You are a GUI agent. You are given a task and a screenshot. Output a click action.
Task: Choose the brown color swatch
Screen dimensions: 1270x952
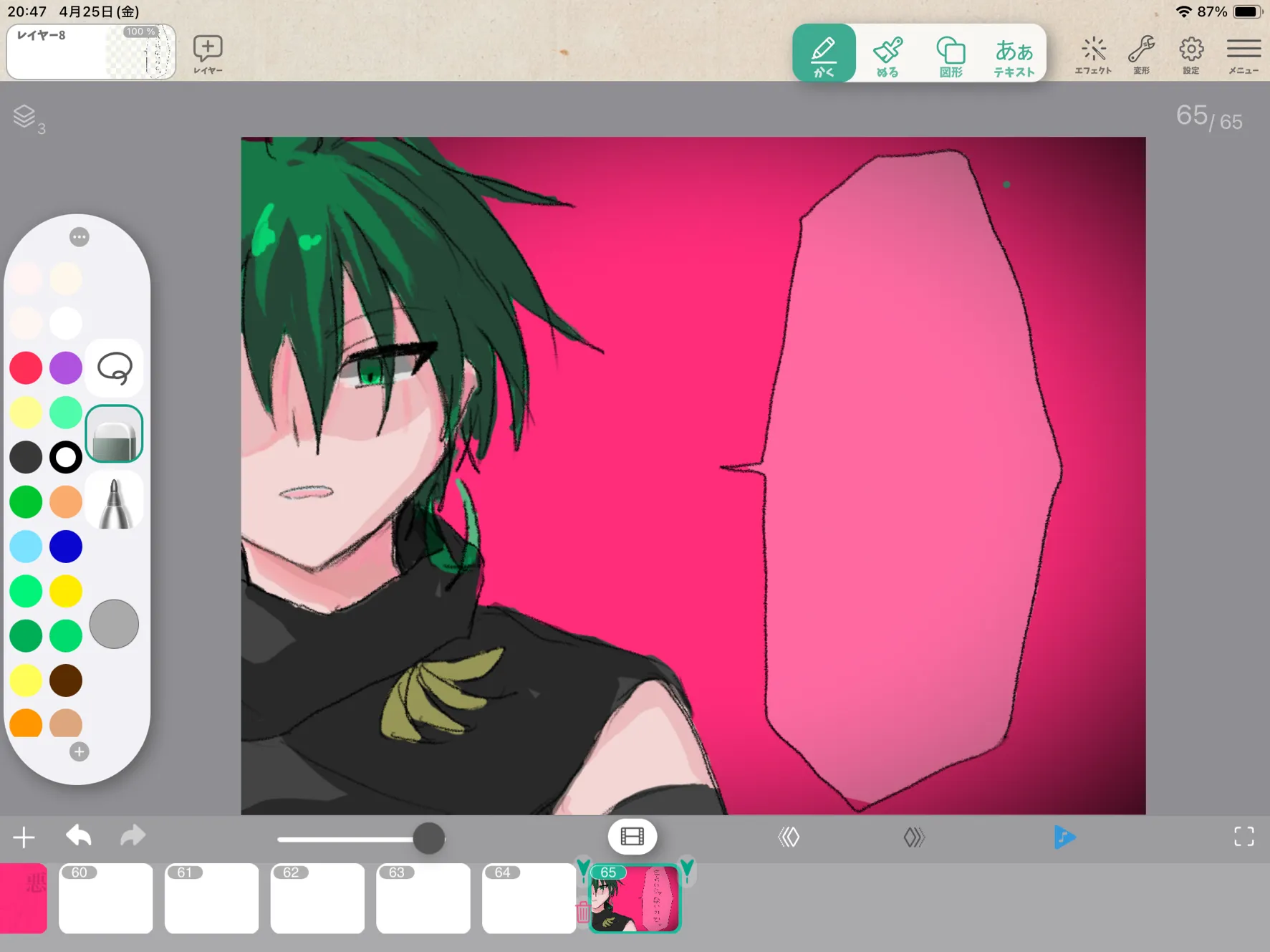66,681
